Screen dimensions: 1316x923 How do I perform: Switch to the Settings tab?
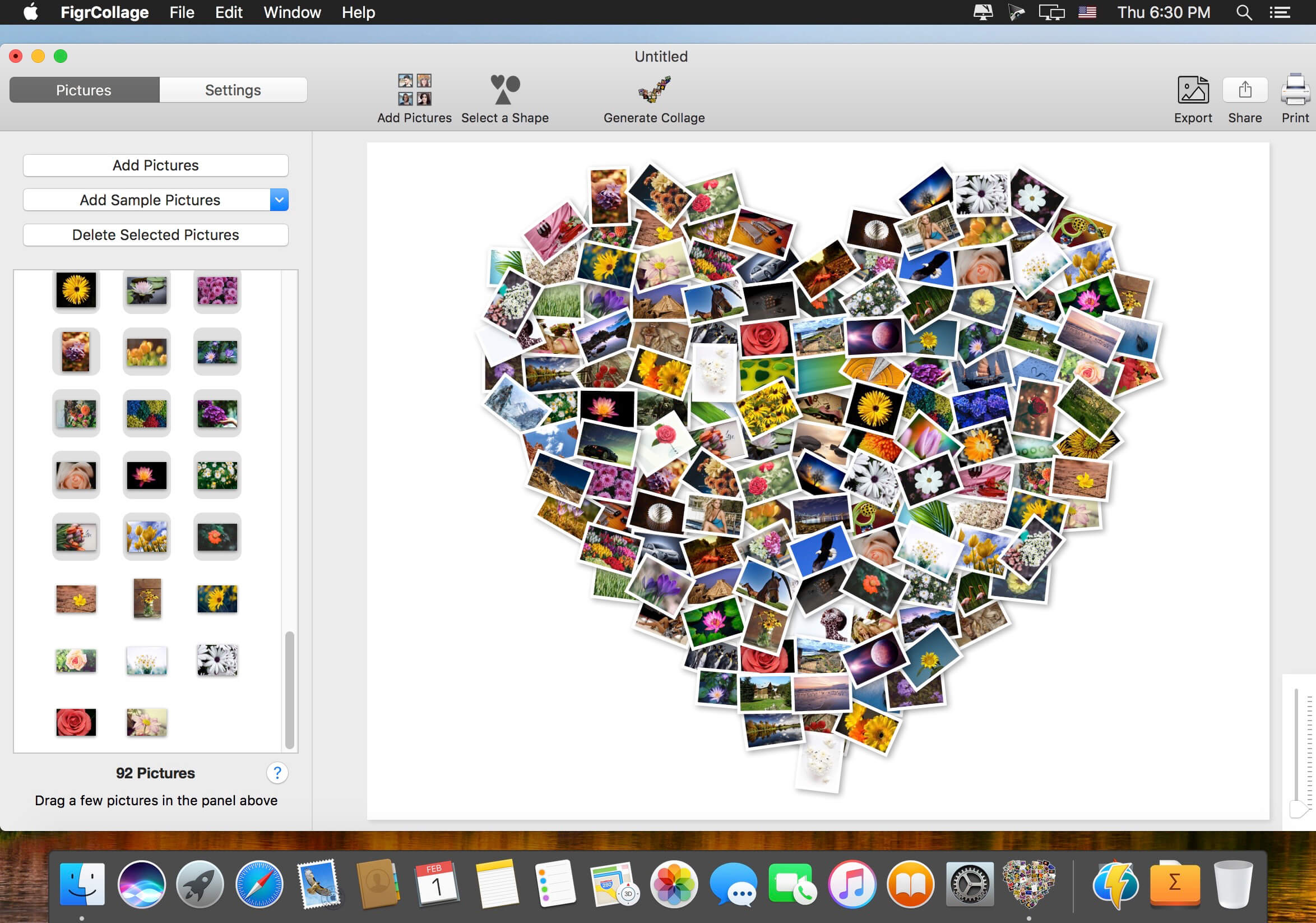pos(233,90)
